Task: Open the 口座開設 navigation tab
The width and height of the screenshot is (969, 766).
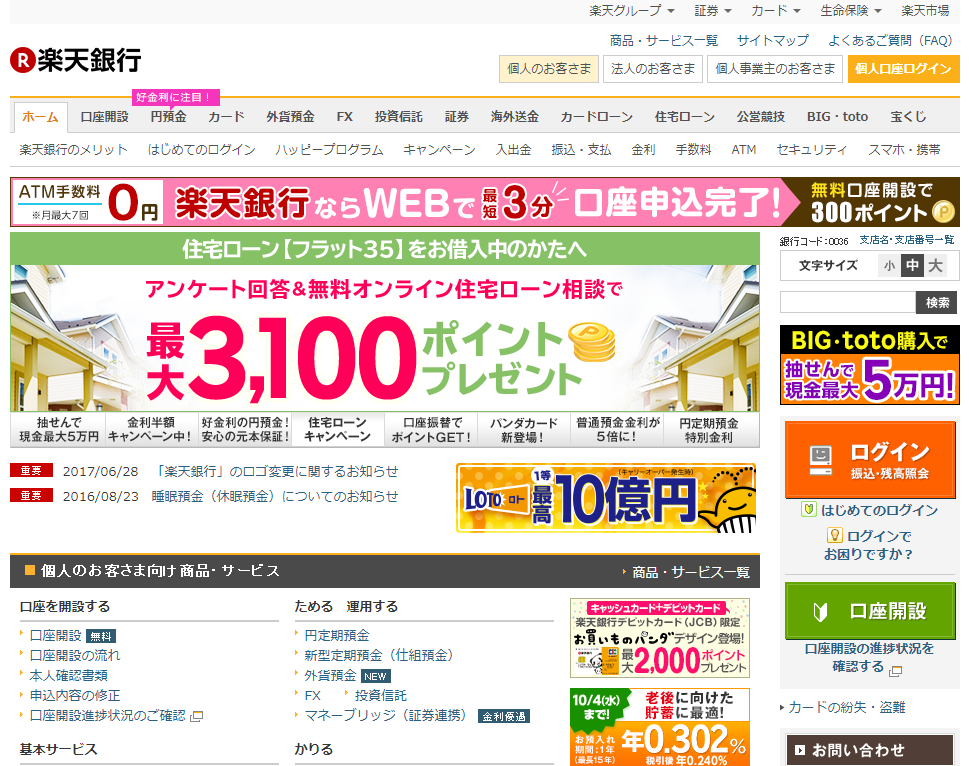Action: coord(104,117)
